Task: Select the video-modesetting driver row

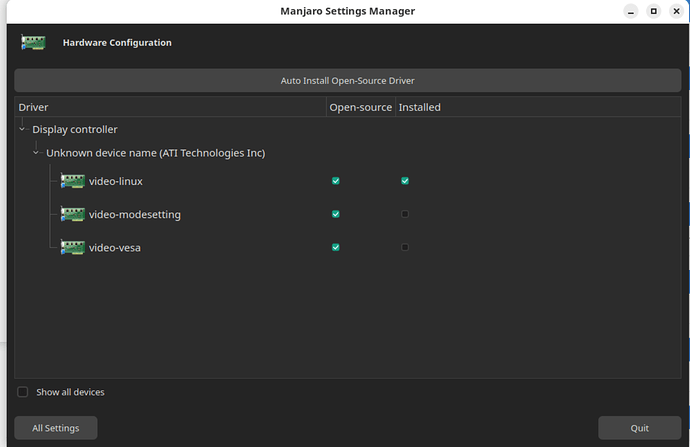Action: tap(134, 214)
